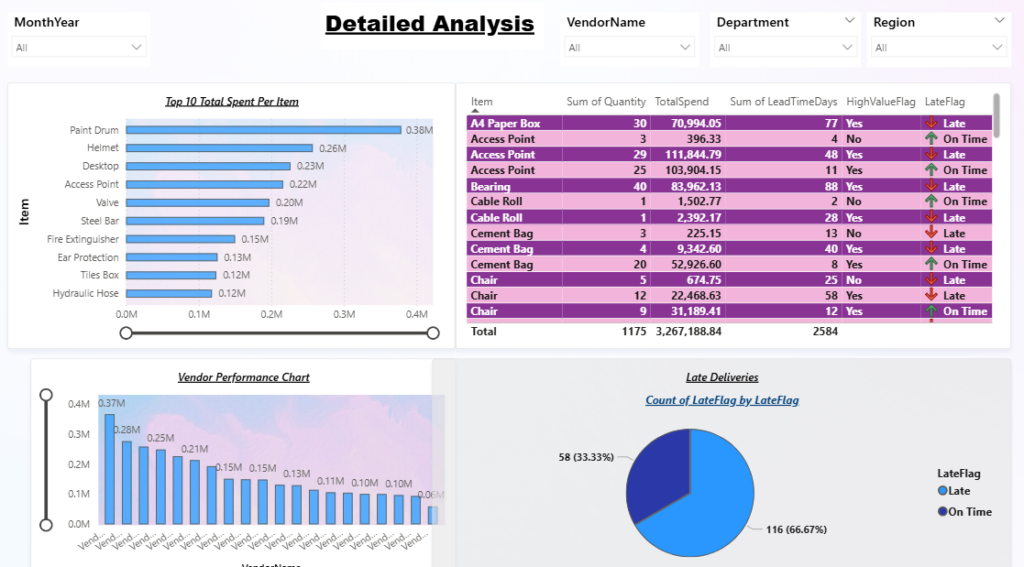Click the sort arrow under Item column header
The width and height of the screenshot is (1024, 567).
point(475,111)
